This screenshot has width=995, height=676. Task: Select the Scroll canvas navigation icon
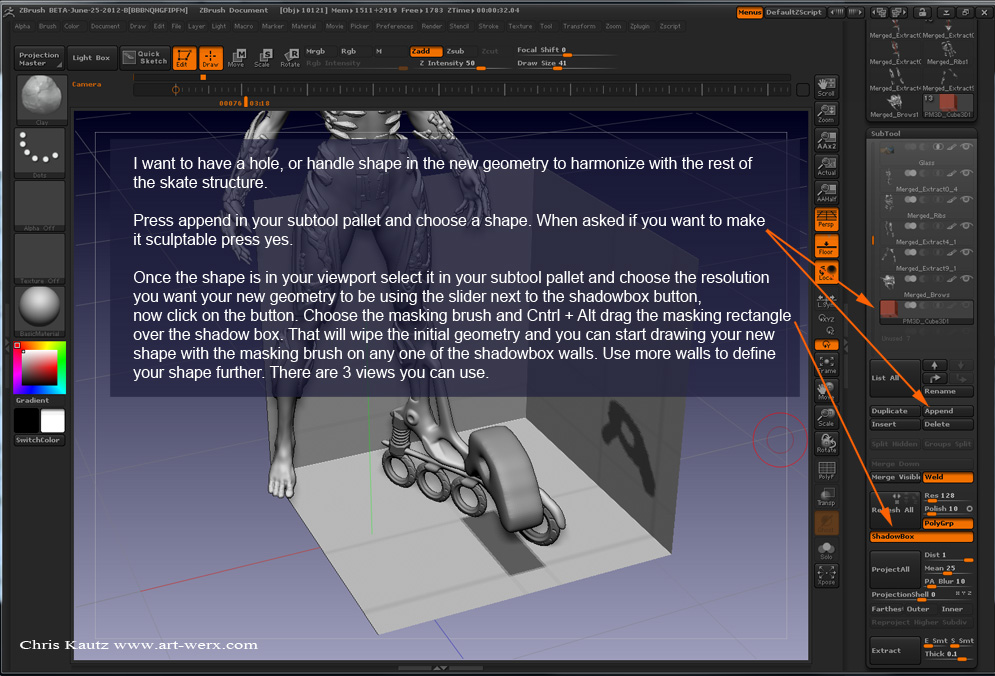tap(826, 87)
